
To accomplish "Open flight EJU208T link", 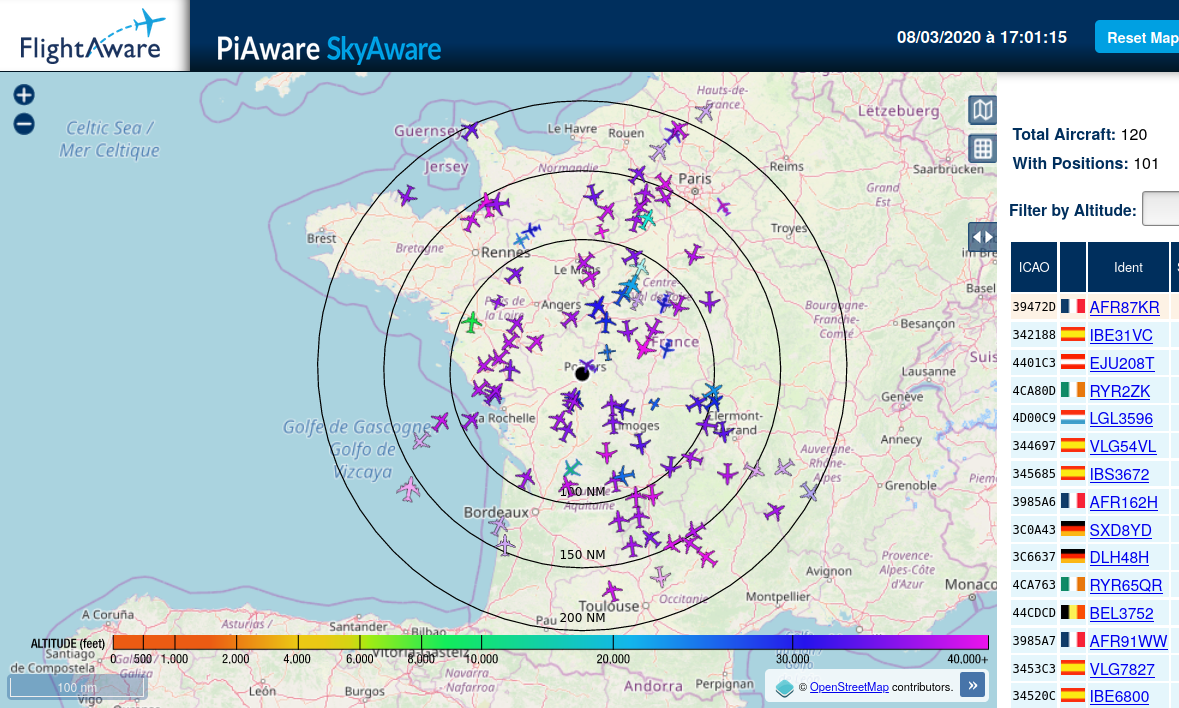I will [x=1121, y=363].
